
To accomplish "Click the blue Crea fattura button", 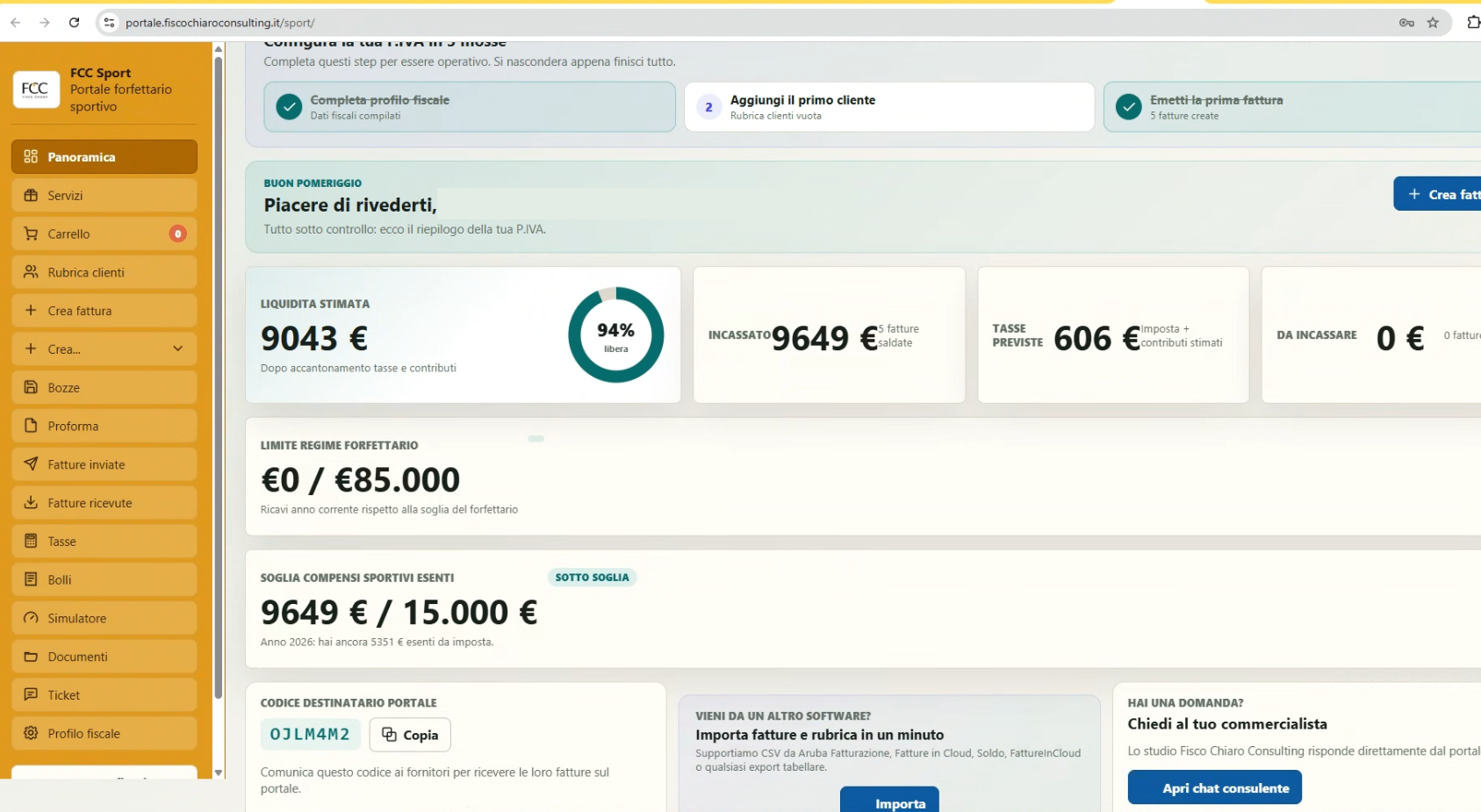I will click(x=1437, y=194).
